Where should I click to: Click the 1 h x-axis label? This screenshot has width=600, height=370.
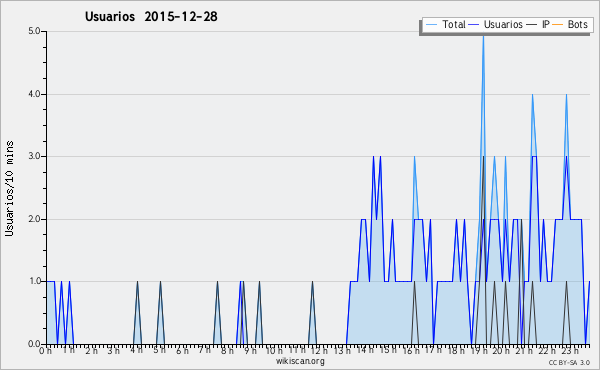pos(68,350)
